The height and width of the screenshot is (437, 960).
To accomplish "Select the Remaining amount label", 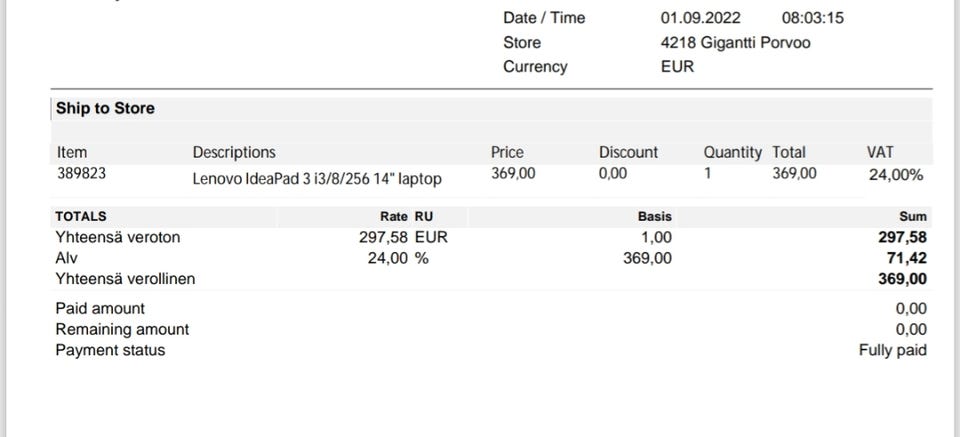I will click(122, 329).
